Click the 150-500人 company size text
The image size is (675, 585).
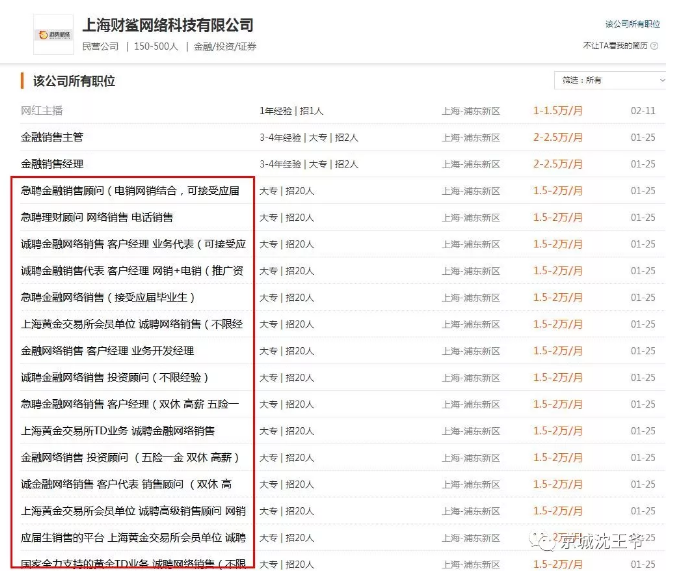pyautogui.click(x=156, y=46)
